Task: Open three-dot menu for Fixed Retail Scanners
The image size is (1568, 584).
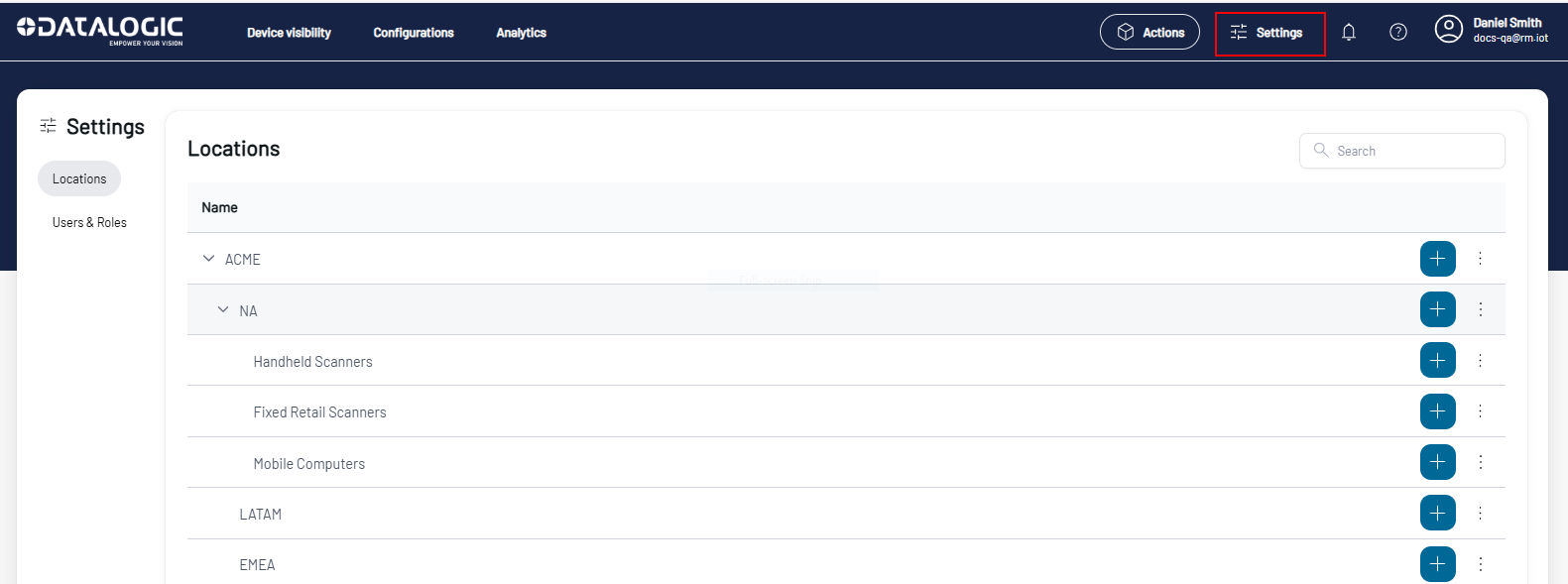Action: 1480,411
